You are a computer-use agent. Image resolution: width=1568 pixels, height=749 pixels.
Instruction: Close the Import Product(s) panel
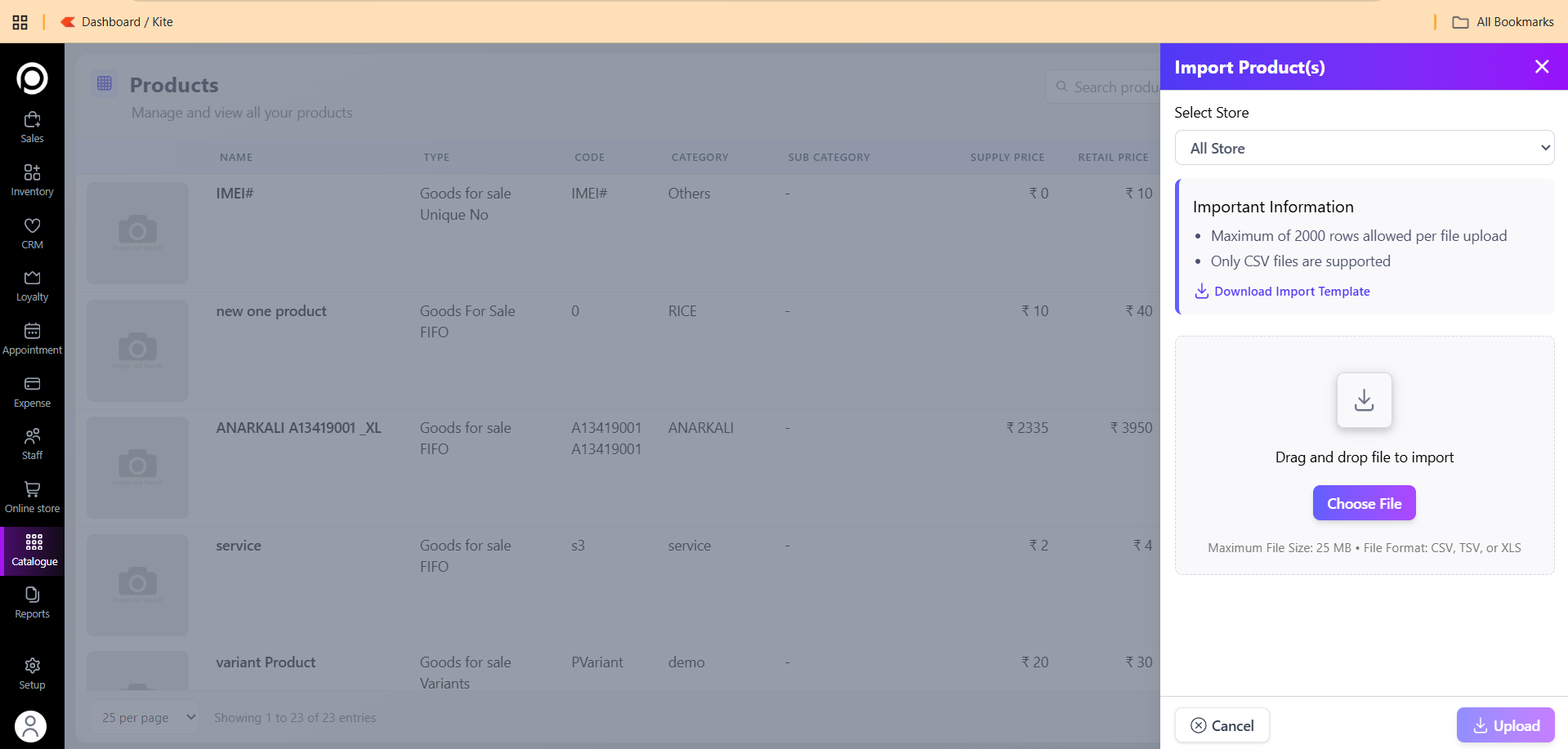click(x=1541, y=67)
